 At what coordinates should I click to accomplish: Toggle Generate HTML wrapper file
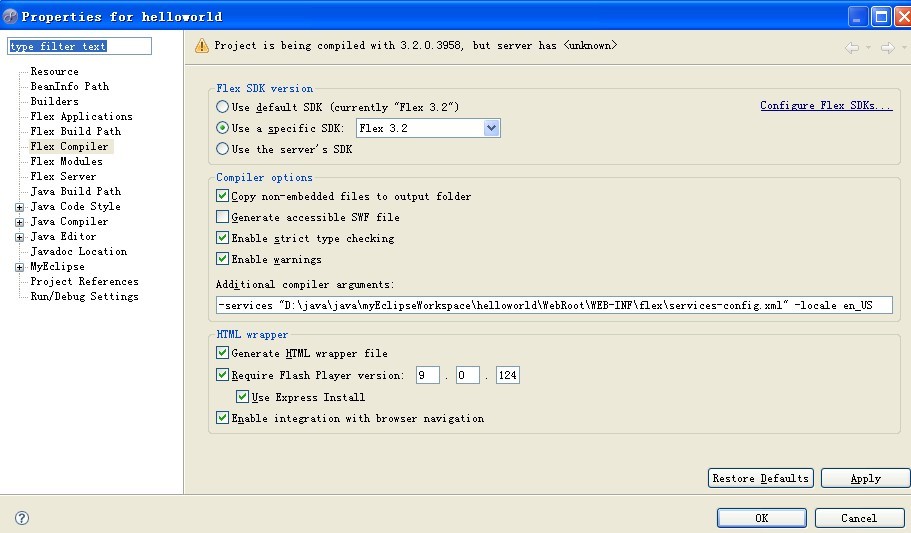[x=223, y=353]
